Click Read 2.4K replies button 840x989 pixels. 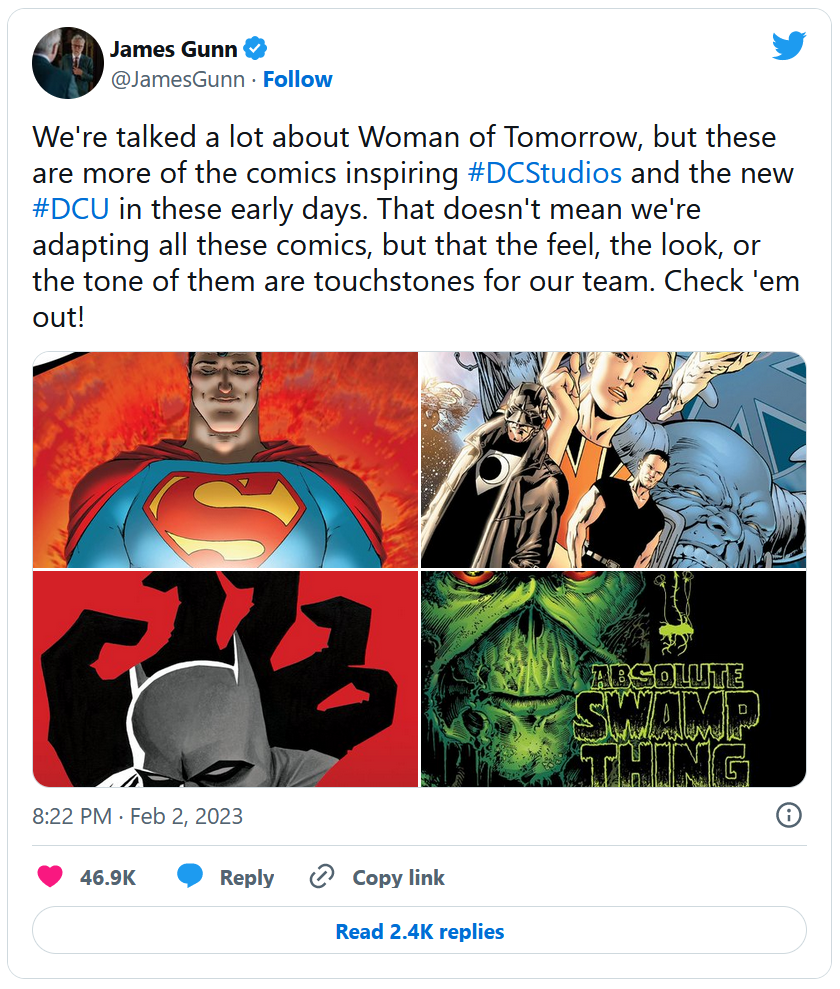pos(419,931)
